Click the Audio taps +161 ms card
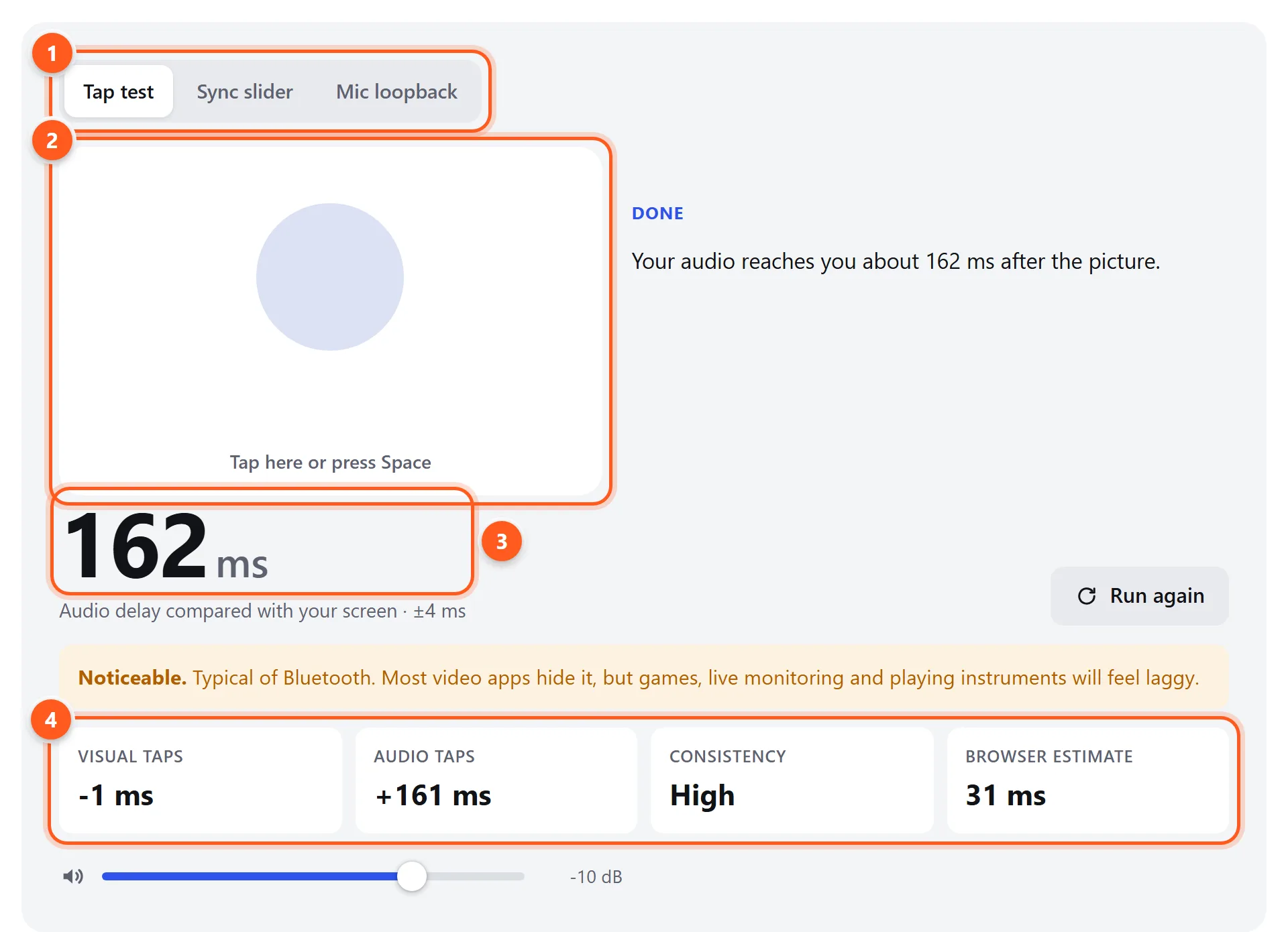Screen dimensions: 1288x932 [x=496, y=780]
